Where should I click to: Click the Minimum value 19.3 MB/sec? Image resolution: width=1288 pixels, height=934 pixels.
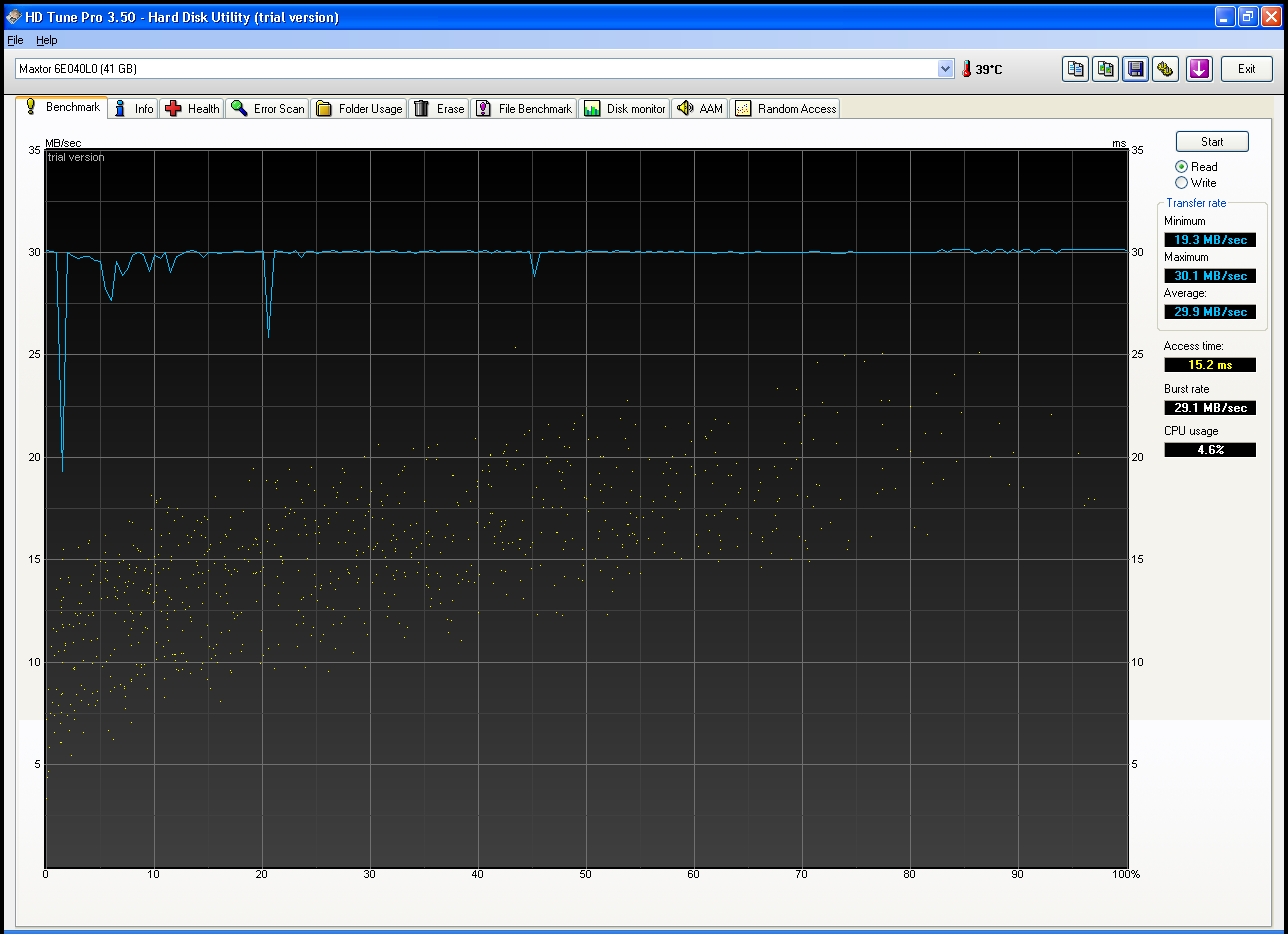[x=1210, y=240]
